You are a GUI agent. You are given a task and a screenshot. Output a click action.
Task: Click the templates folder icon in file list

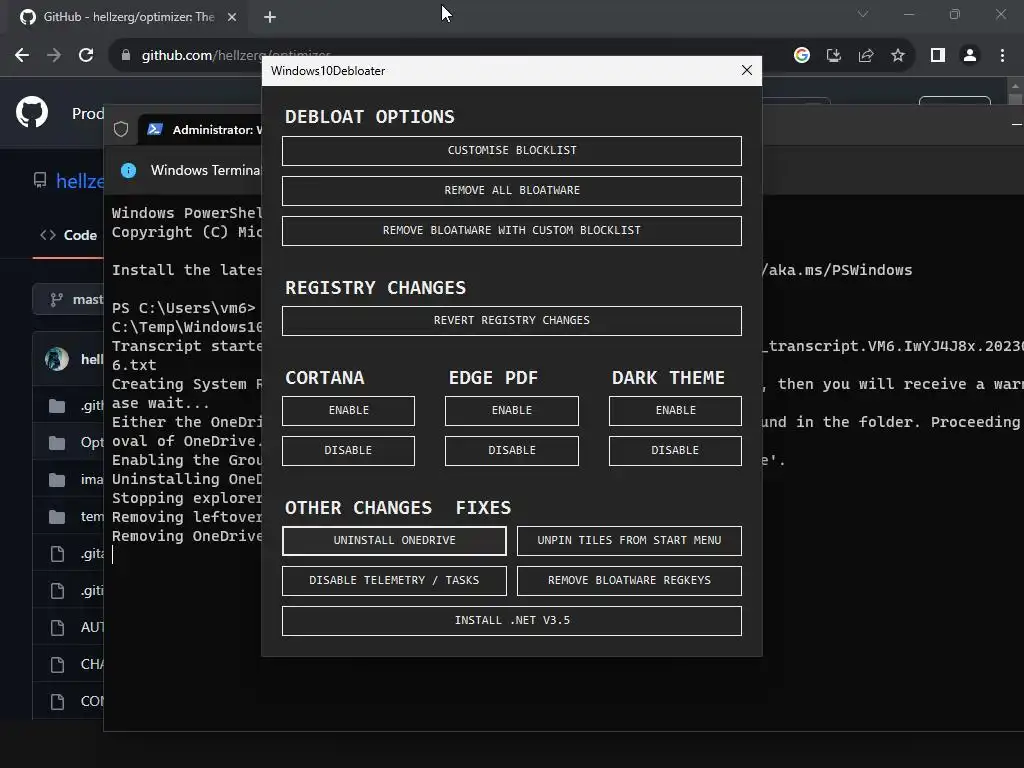(57, 517)
